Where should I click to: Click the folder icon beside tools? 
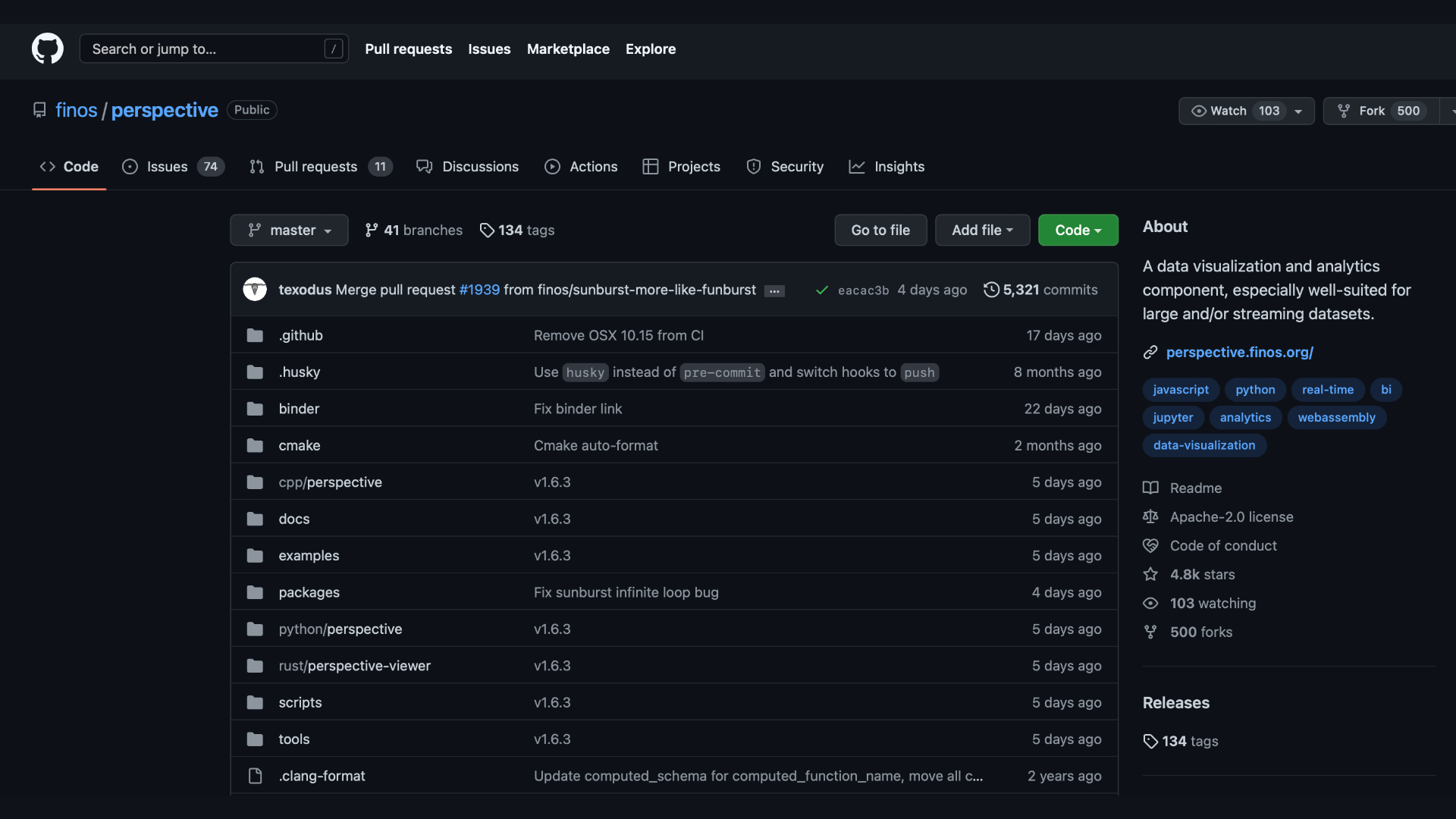[x=255, y=739]
